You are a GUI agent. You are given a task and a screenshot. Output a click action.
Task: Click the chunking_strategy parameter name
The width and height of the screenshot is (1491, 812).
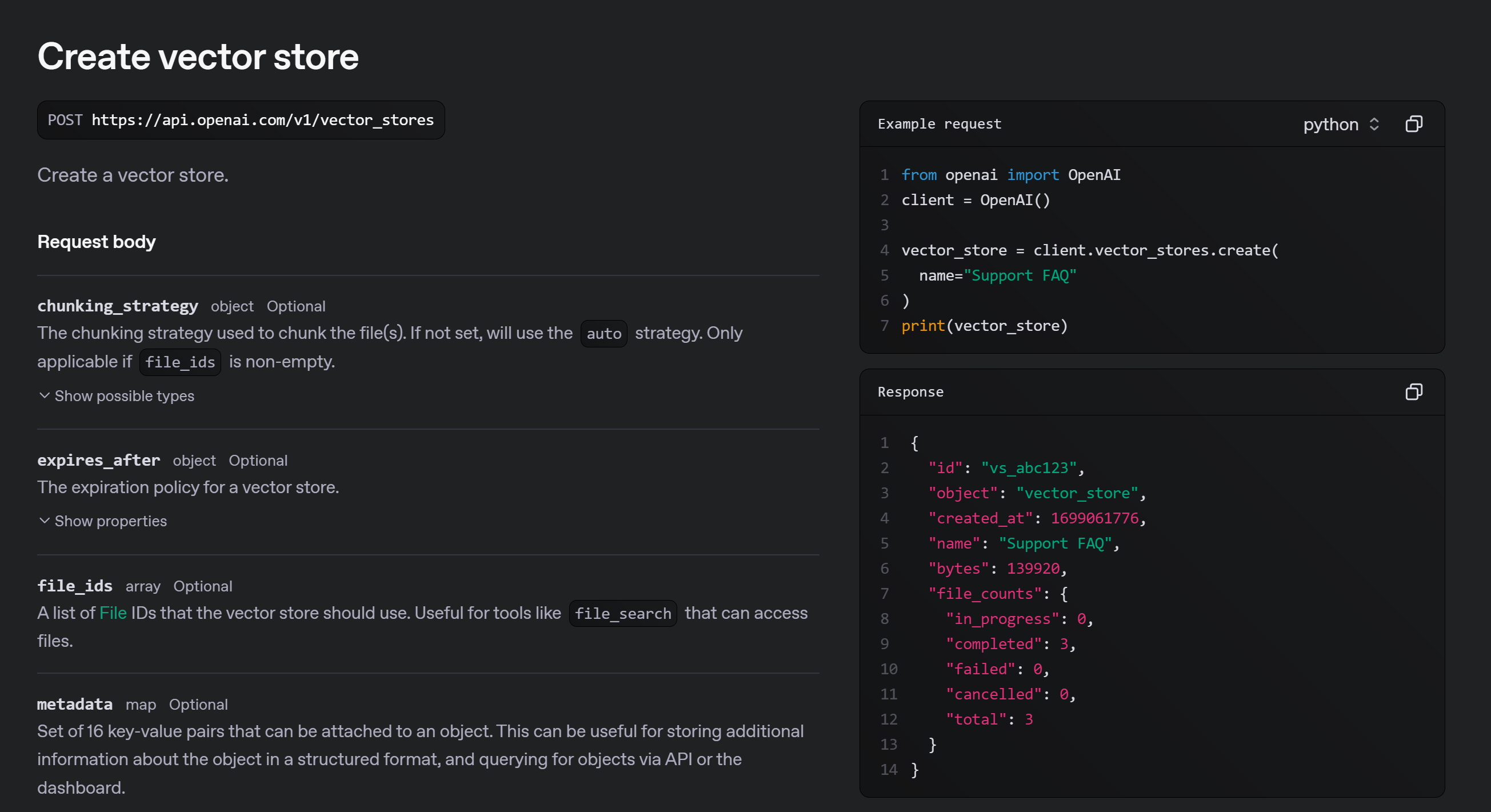[x=118, y=306]
